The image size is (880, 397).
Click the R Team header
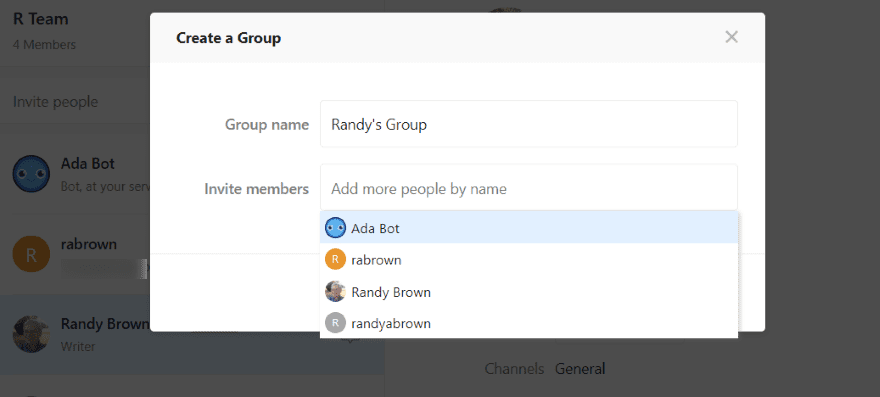[x=40, y=19]
